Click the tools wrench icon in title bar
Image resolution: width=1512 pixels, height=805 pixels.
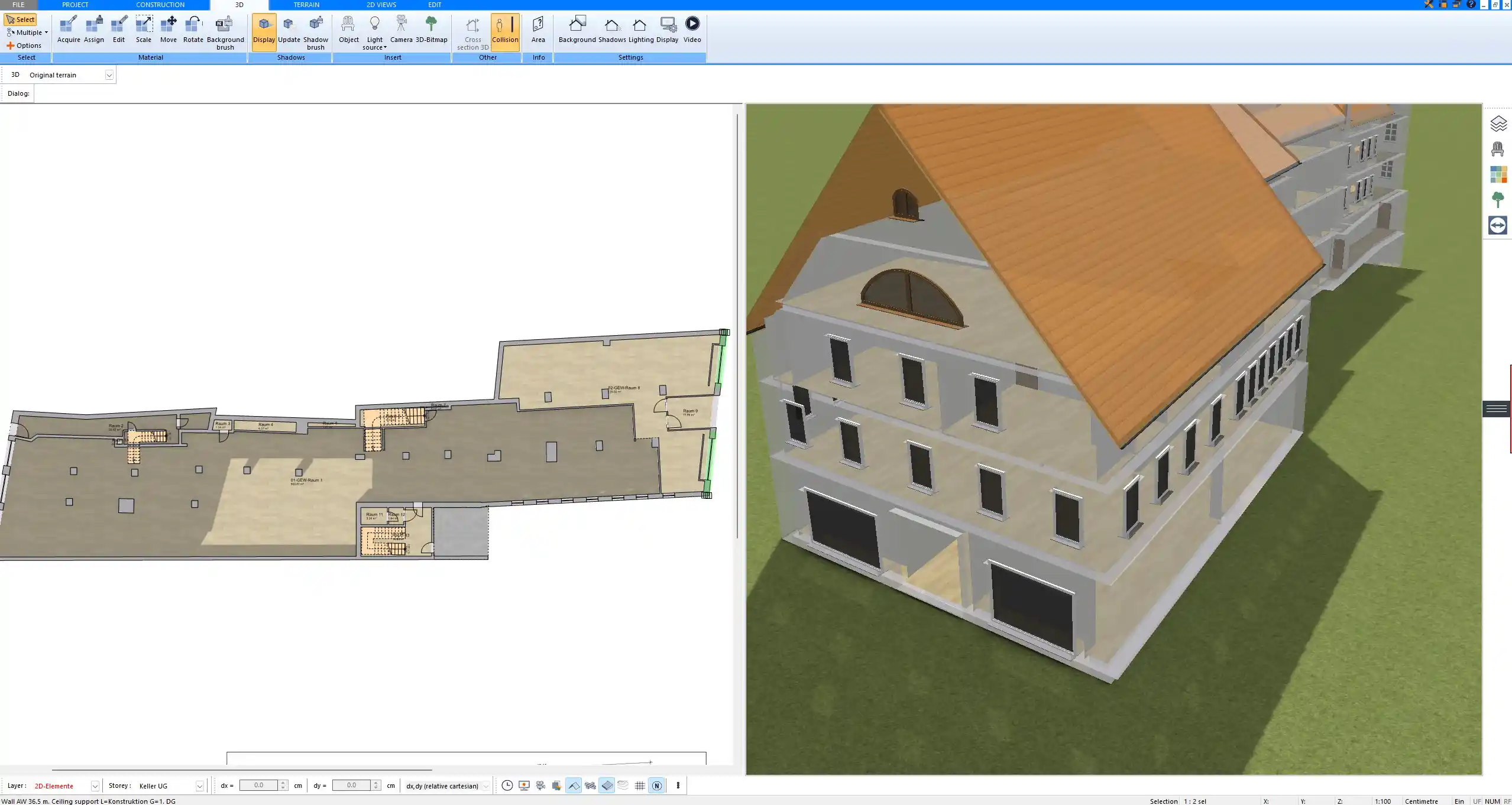point(1429,5)
